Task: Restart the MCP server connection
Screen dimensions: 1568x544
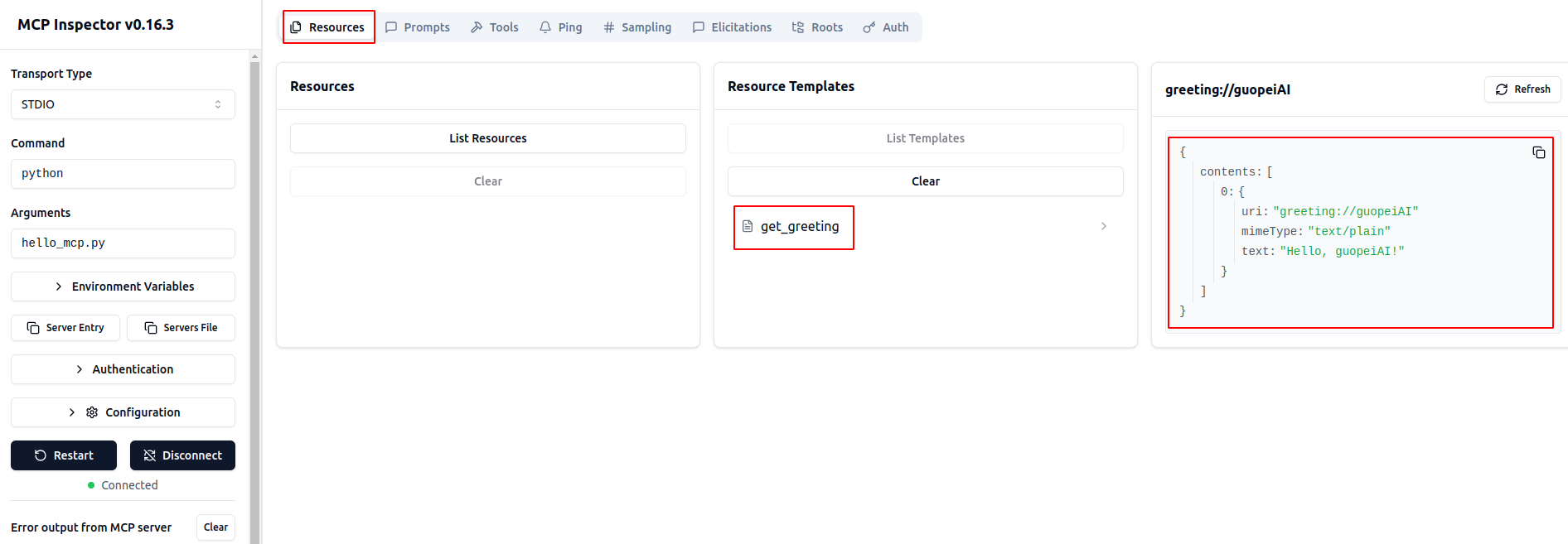Action: pyautogui.click(x=64, y=455)
